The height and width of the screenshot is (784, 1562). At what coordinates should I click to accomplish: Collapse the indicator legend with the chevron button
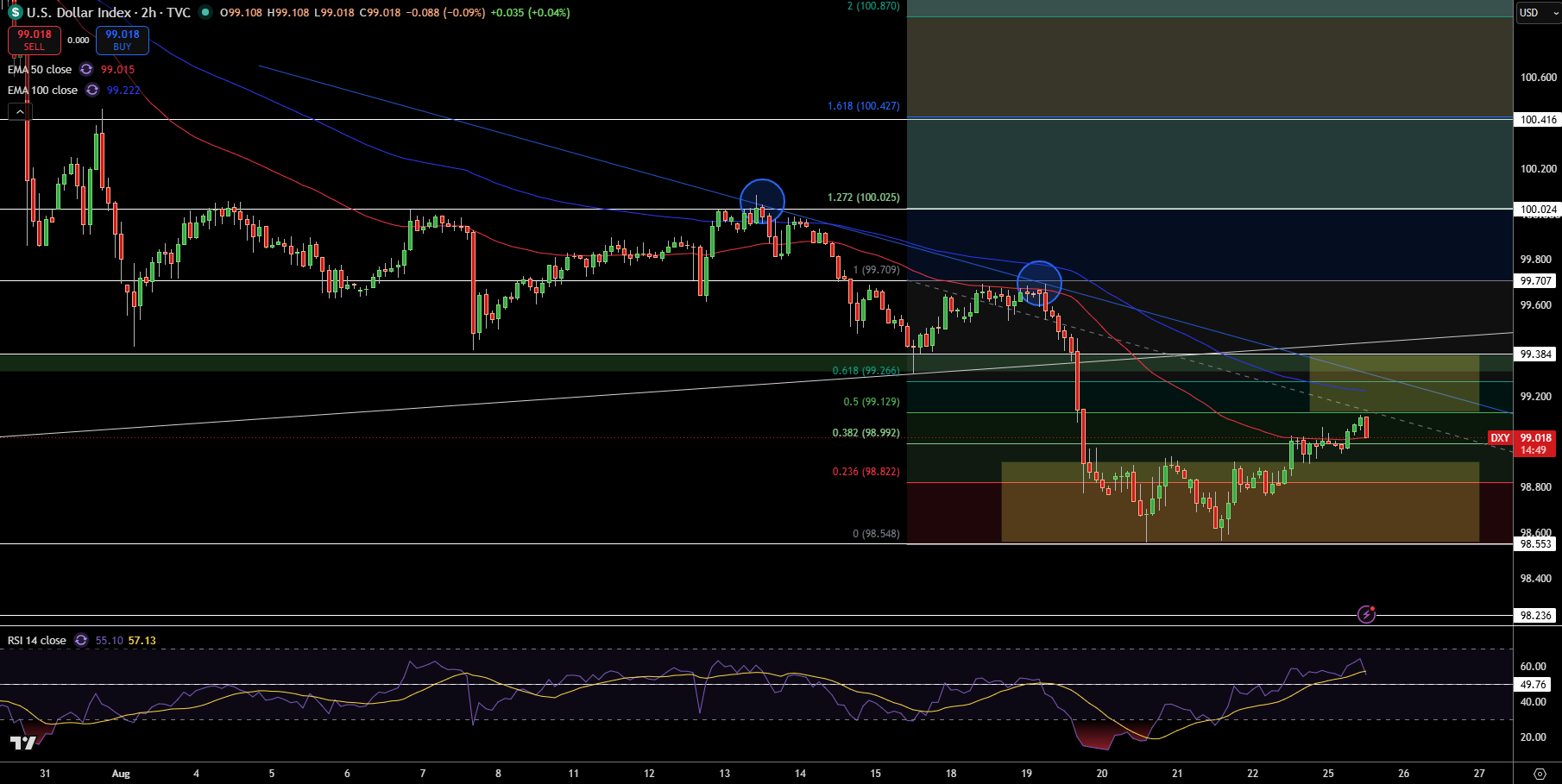tap(19, 111)
